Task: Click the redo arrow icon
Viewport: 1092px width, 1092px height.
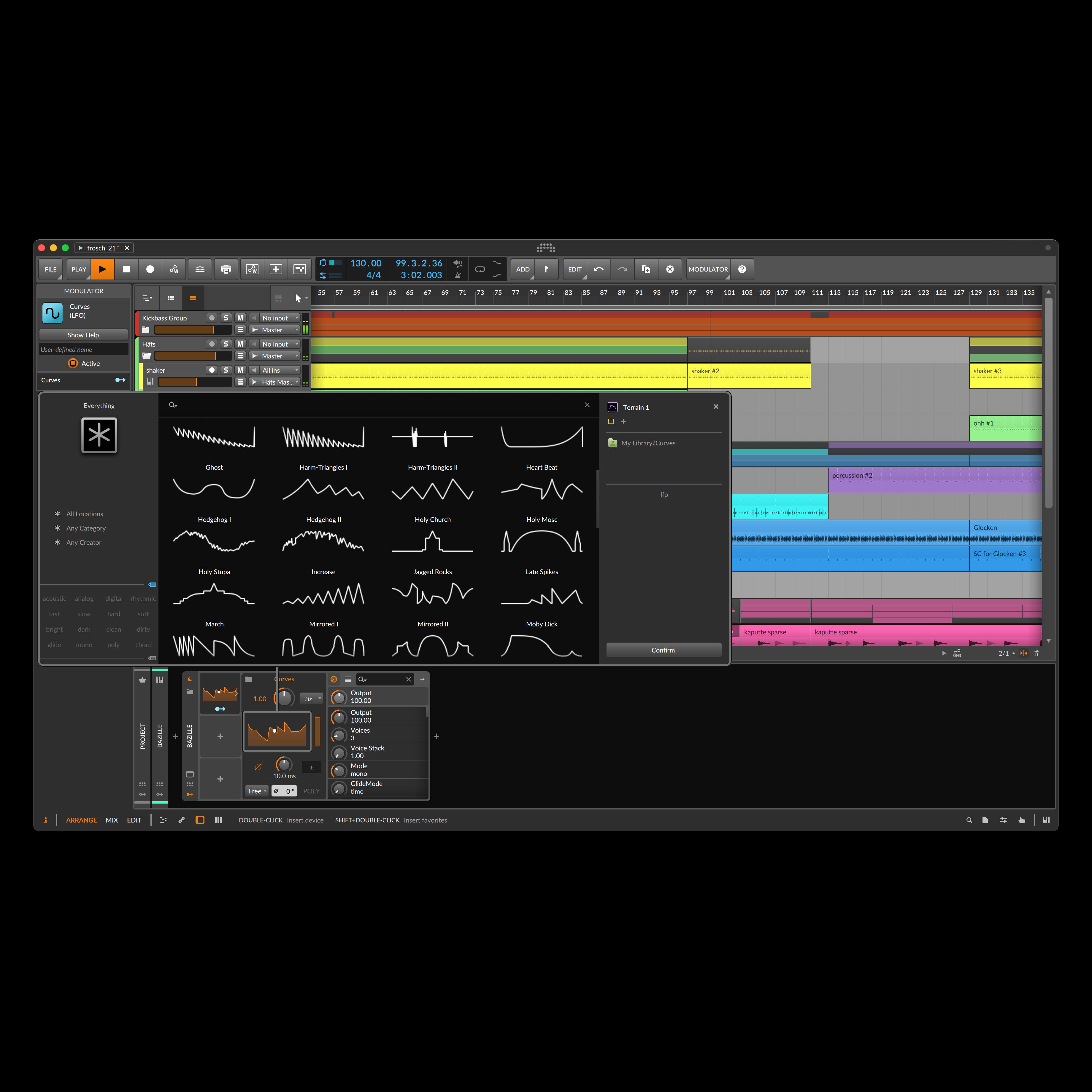Action: coord(622,269)
